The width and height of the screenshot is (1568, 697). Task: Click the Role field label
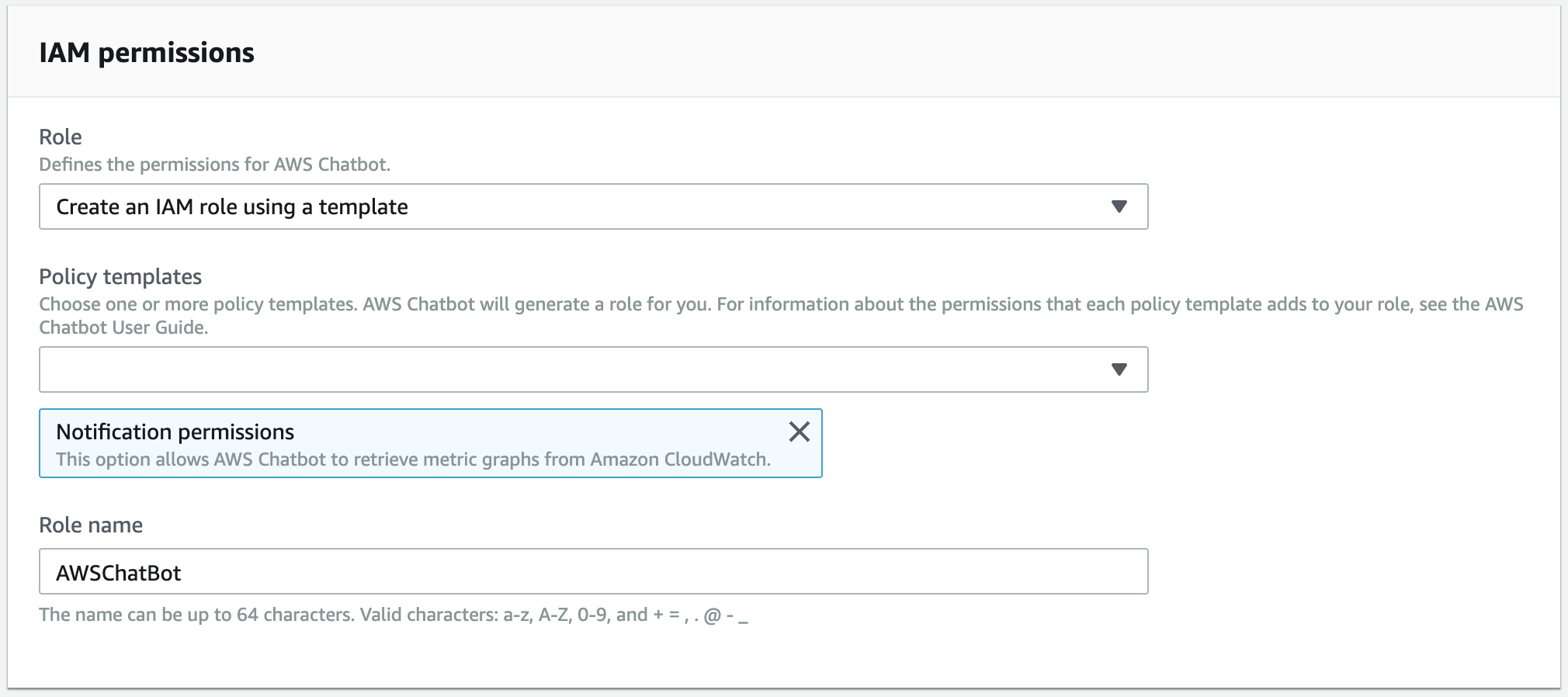pos(61,137)
